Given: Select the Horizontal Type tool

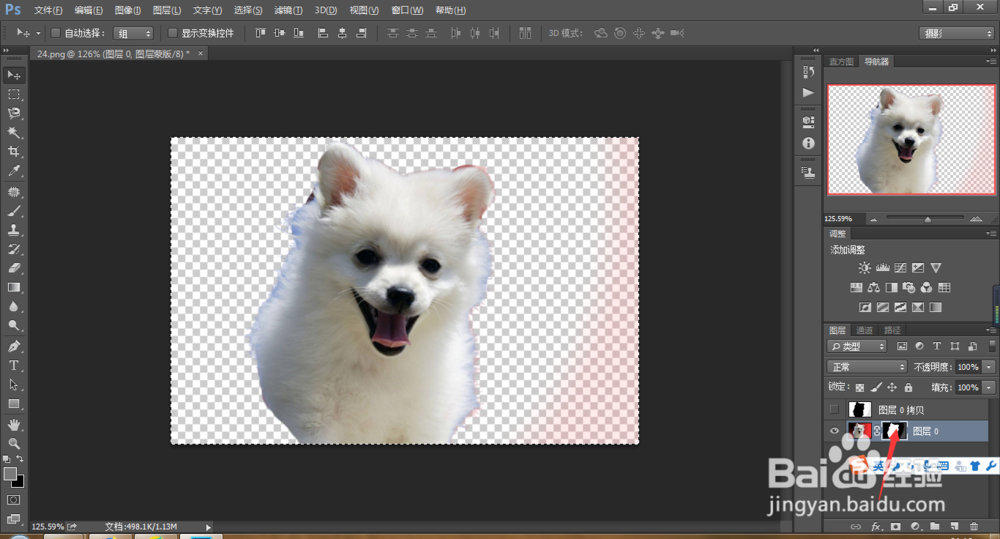Looking at the screenshot, I should click(x=14, y=365).
